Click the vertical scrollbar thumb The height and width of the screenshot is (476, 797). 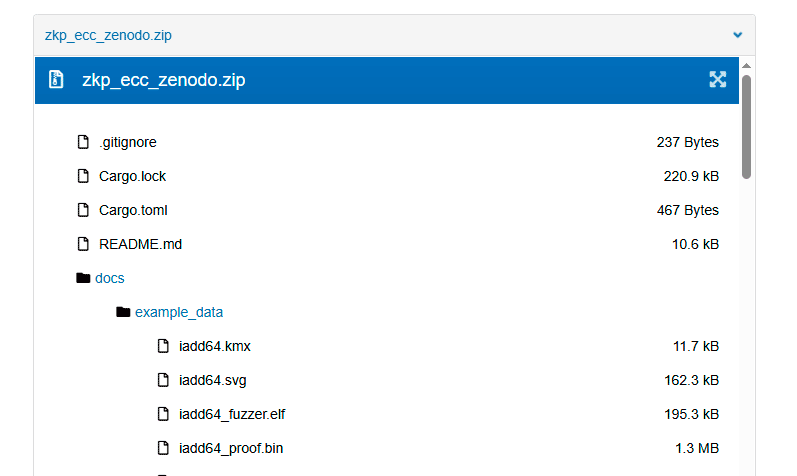[x=746, y=127]
